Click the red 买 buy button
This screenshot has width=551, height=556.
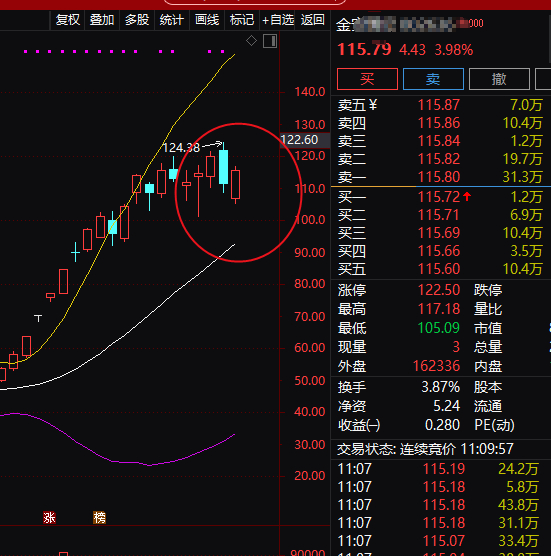click(367, 79)
